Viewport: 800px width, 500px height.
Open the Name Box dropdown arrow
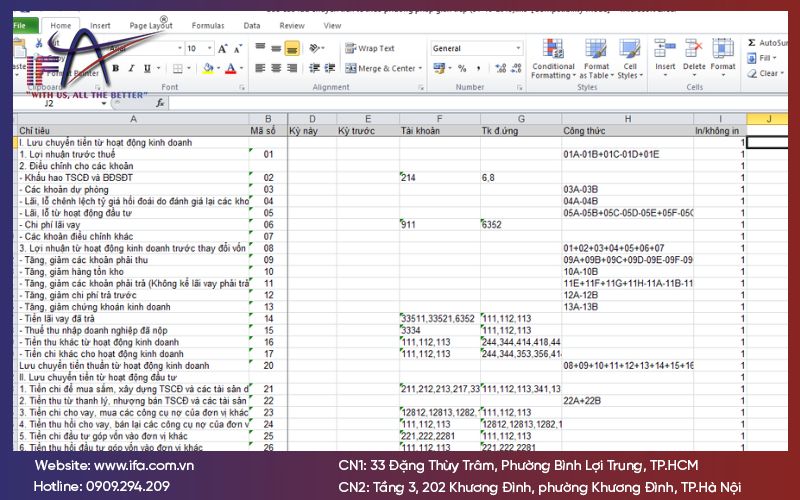point(104,104)
